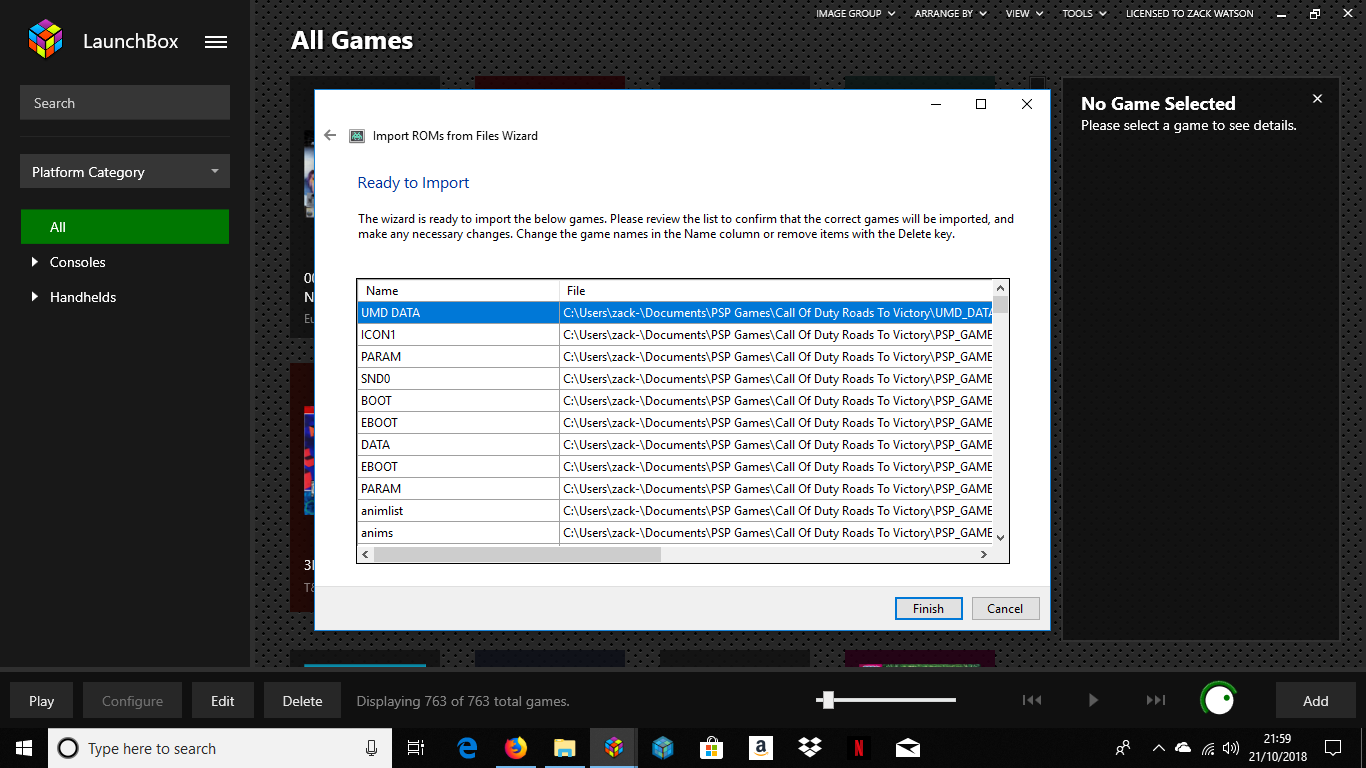Image resolution: width=1366 pixels, height=768 pixels.
Task: Select the All platform filter
Action: [125, 227]
